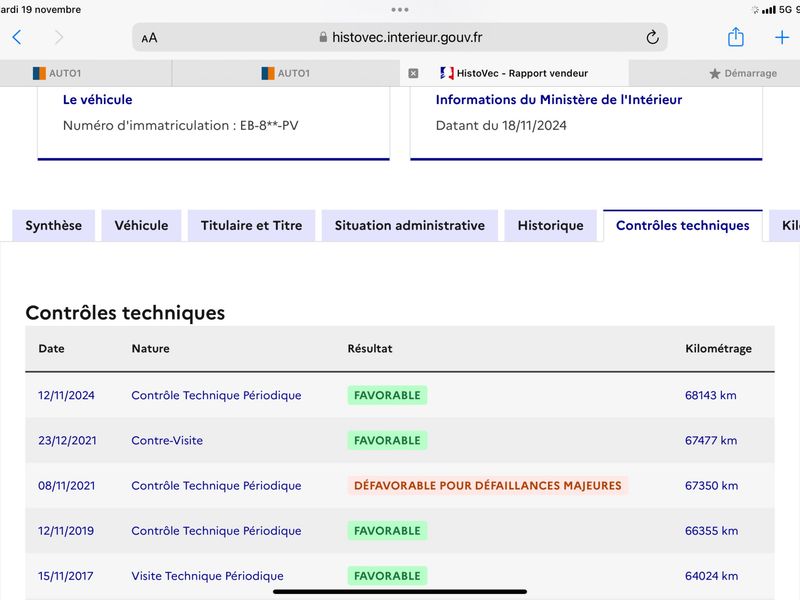Screen dimensions: 800x600
Task: Switch to the Historique tab
Action: click(551, 226)
